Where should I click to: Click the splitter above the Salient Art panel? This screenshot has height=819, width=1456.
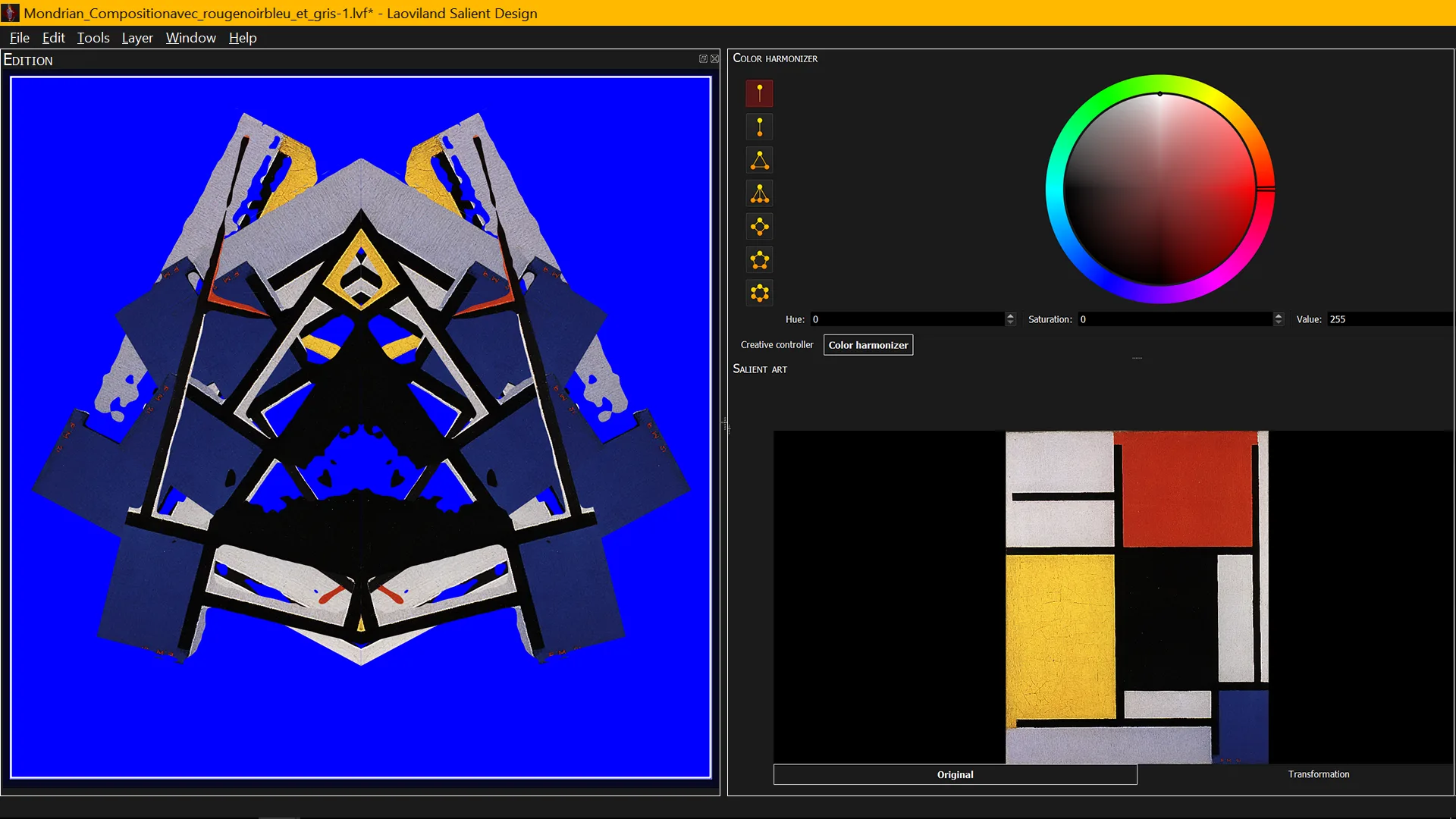(x=1137, y=358)
